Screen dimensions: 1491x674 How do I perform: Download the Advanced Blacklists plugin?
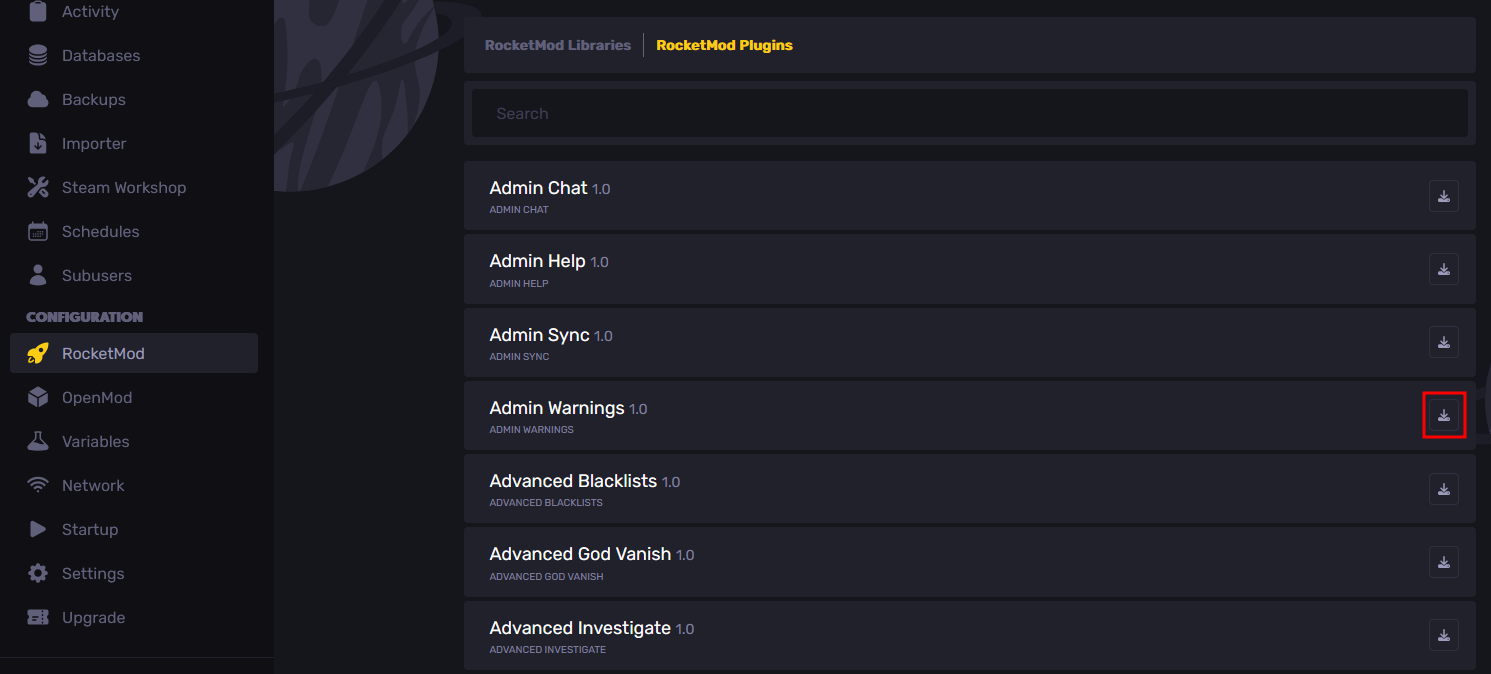tap(1443, 489)
